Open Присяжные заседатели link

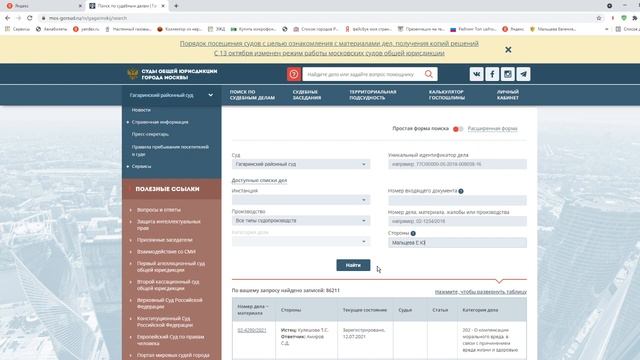pos(164,240)
